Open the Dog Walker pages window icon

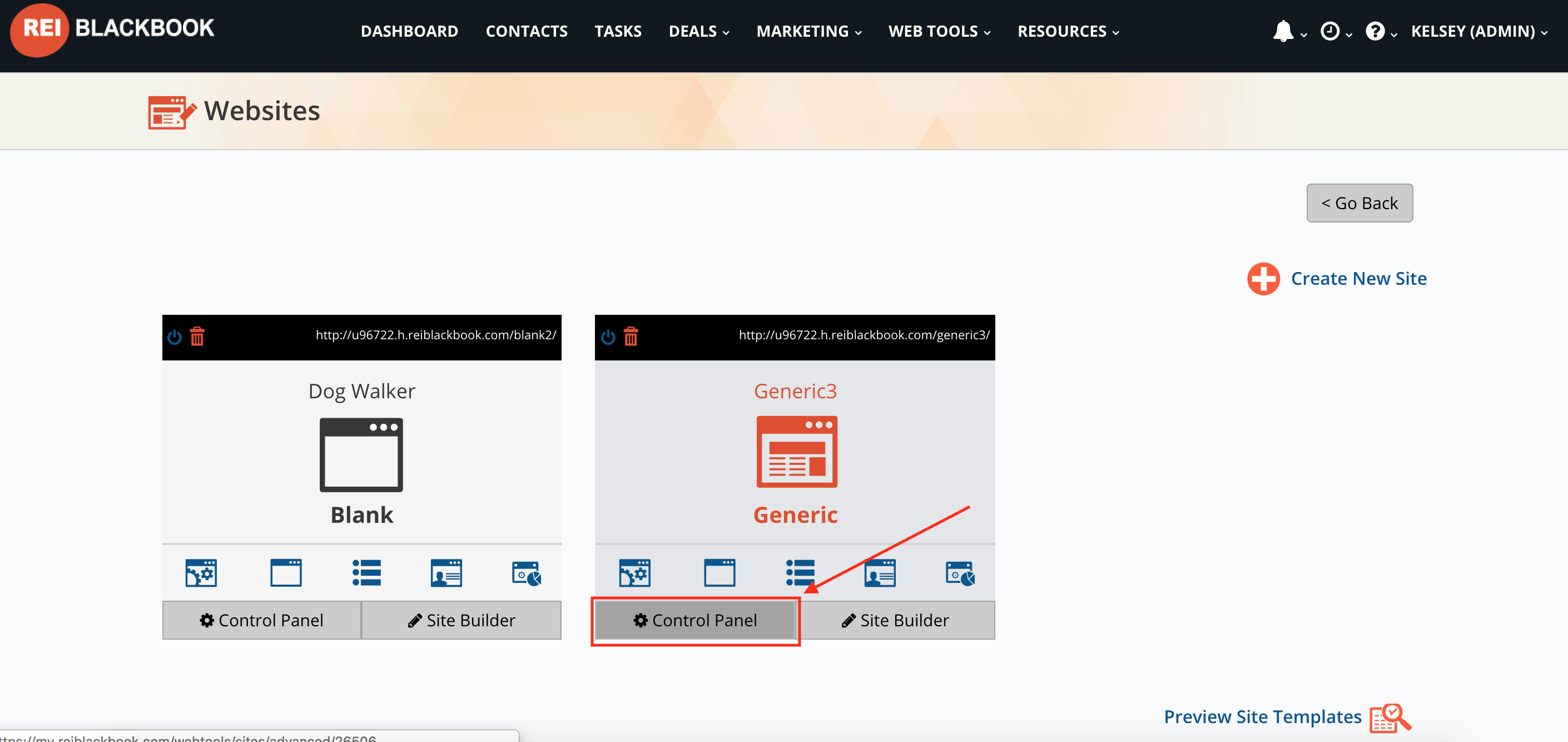pyautogui.click(x=285, y=573)
